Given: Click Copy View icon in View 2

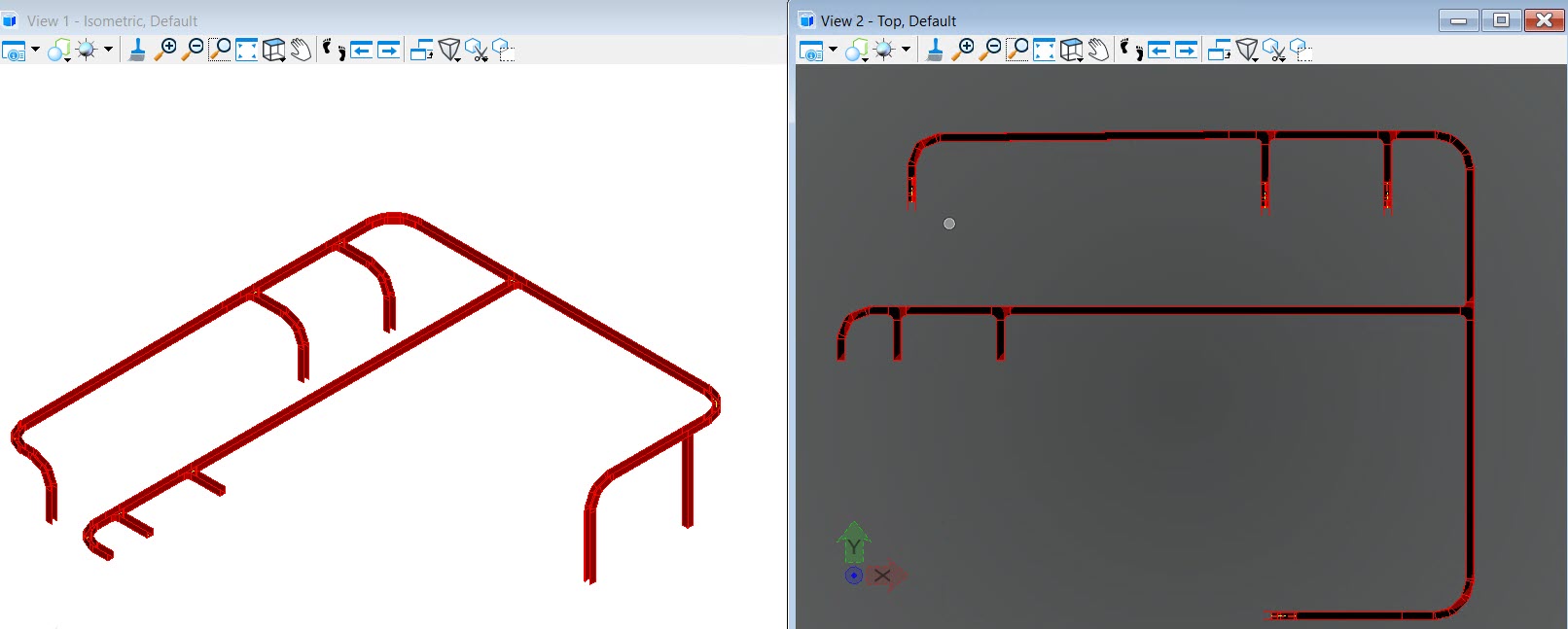Looking at the screenshot, I should (x=1220, y=51).
